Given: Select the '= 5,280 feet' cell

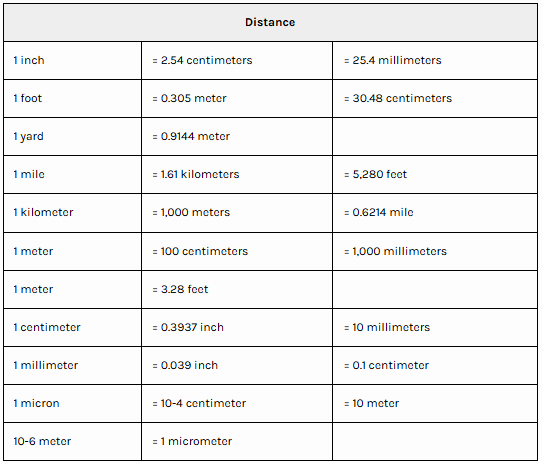Looking at the screenshot, I should point(435,175).
